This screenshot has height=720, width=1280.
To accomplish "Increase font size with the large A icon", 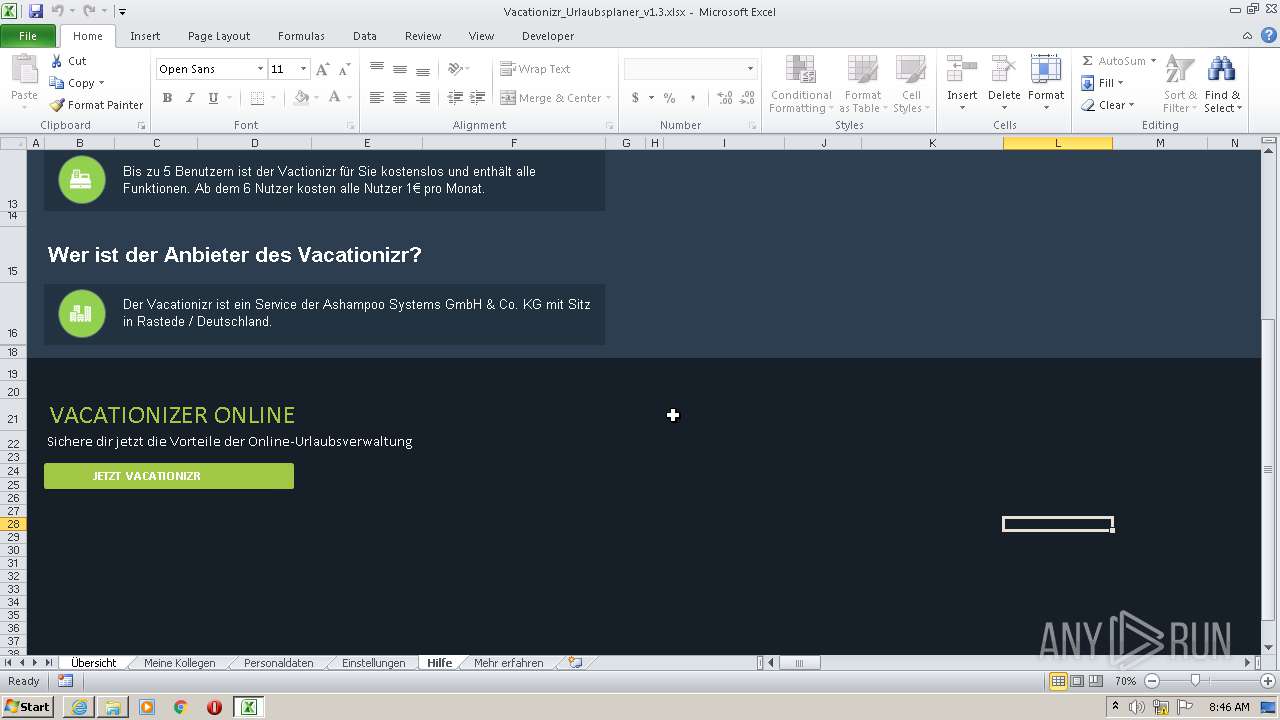I will click(322, 69).
